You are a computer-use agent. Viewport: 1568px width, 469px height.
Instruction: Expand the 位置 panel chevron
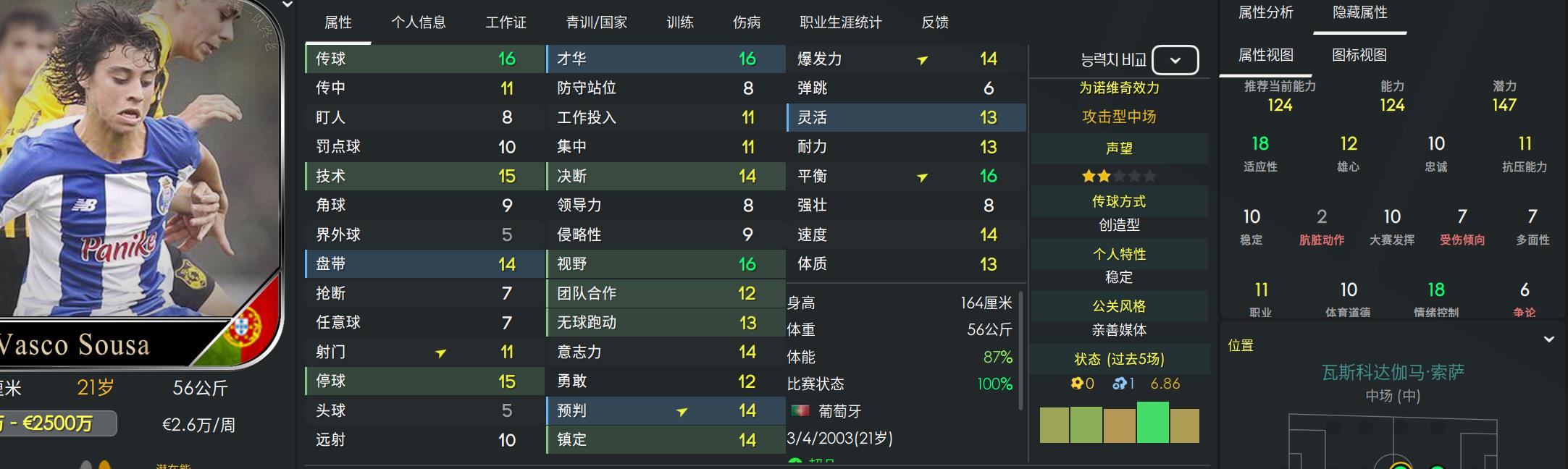pyautogui.click(x=1548, y=339)
